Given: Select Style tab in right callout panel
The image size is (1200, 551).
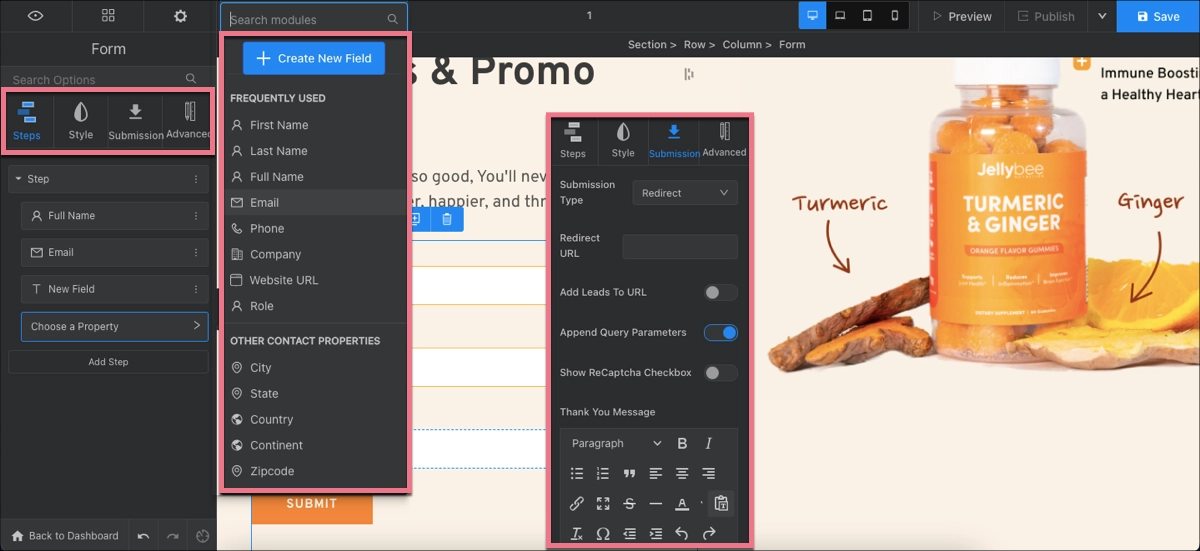Looking at the screenshot, I should click(x=623, y=141).
